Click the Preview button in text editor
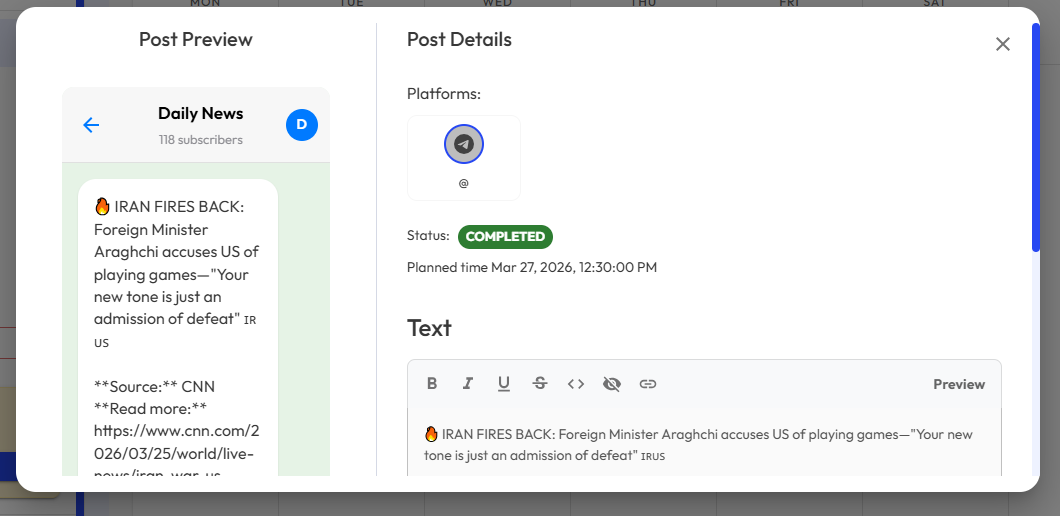 959,384
